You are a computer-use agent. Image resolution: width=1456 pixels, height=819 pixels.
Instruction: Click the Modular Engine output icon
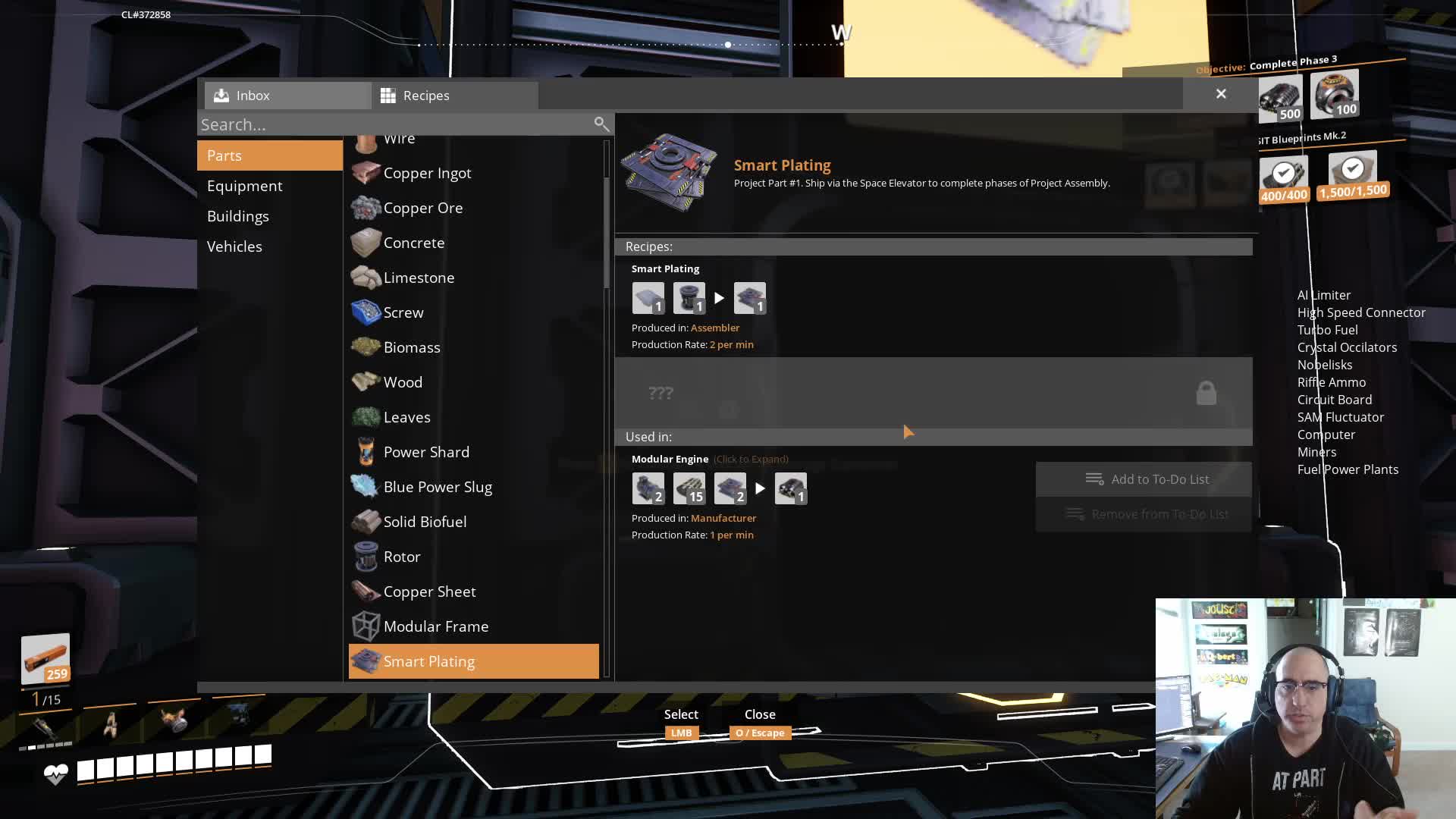point(790,488)
